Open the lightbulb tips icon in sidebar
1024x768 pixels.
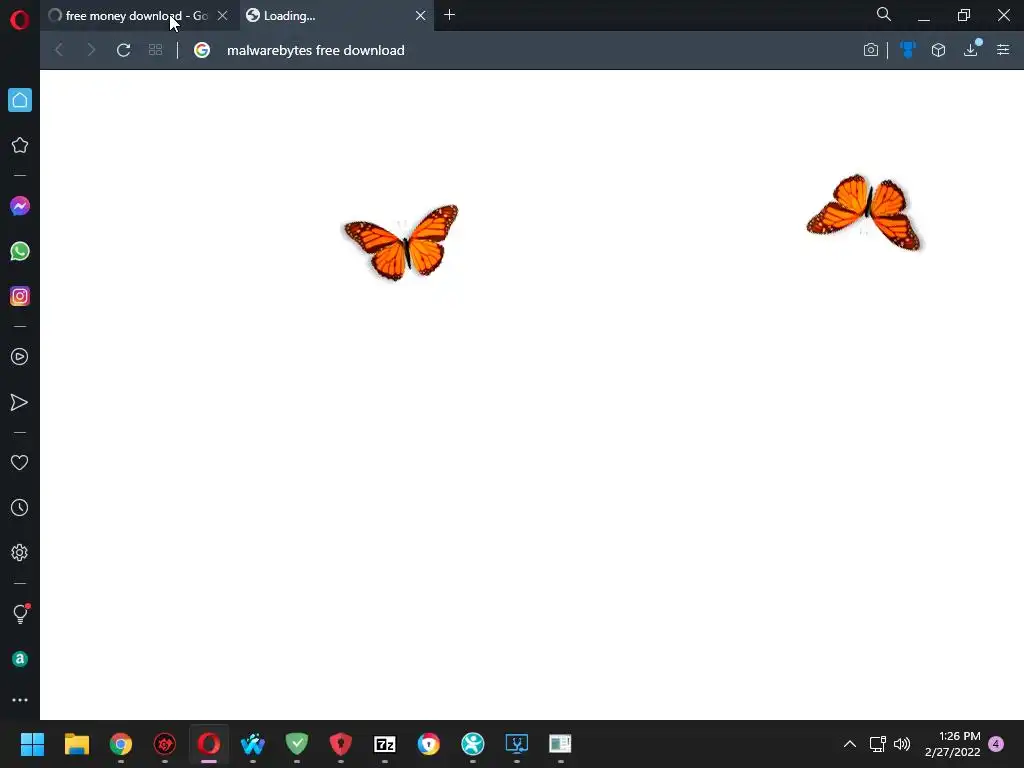click(21, 614)
